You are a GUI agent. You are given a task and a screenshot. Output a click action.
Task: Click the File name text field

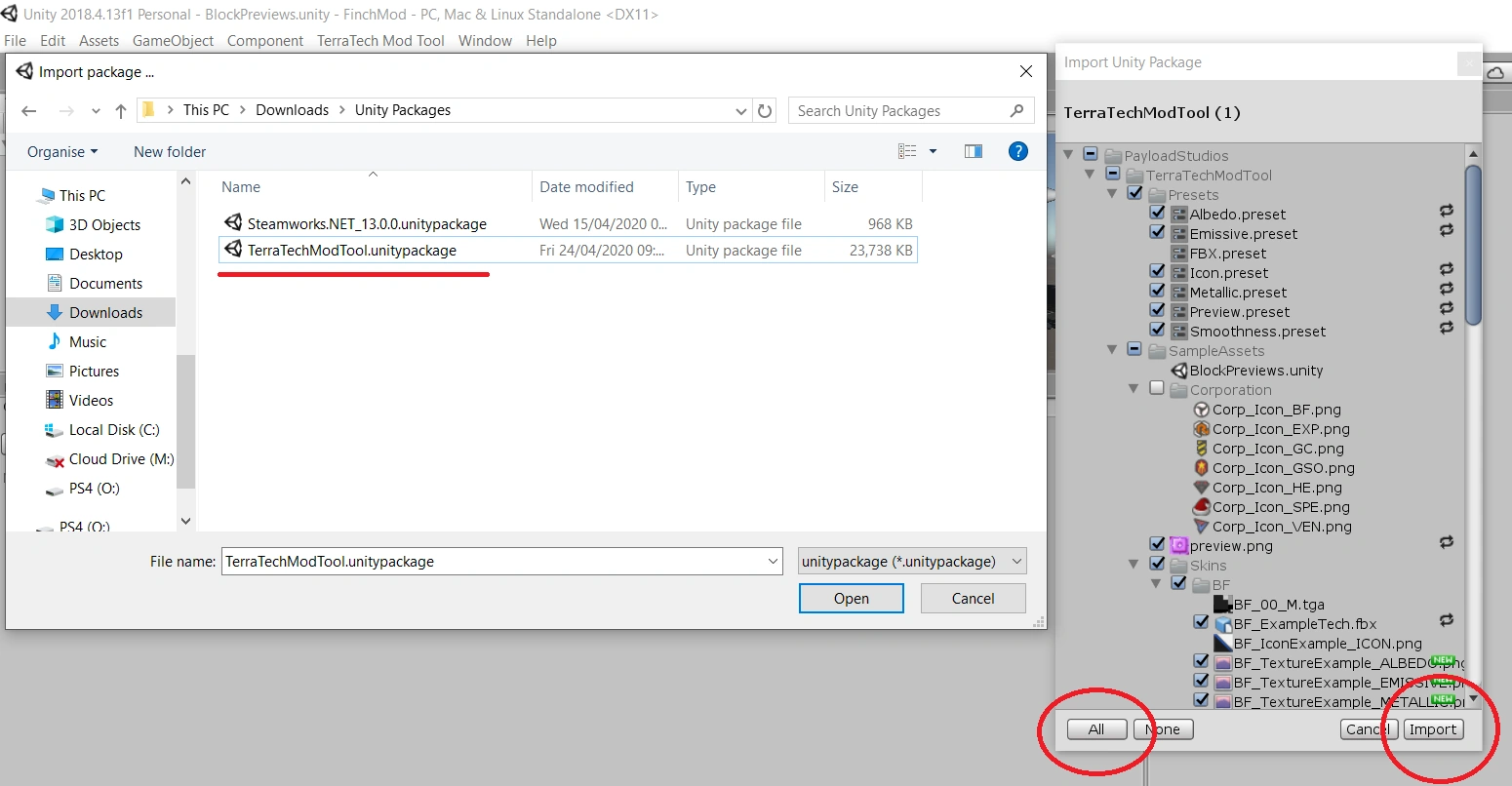502,562
